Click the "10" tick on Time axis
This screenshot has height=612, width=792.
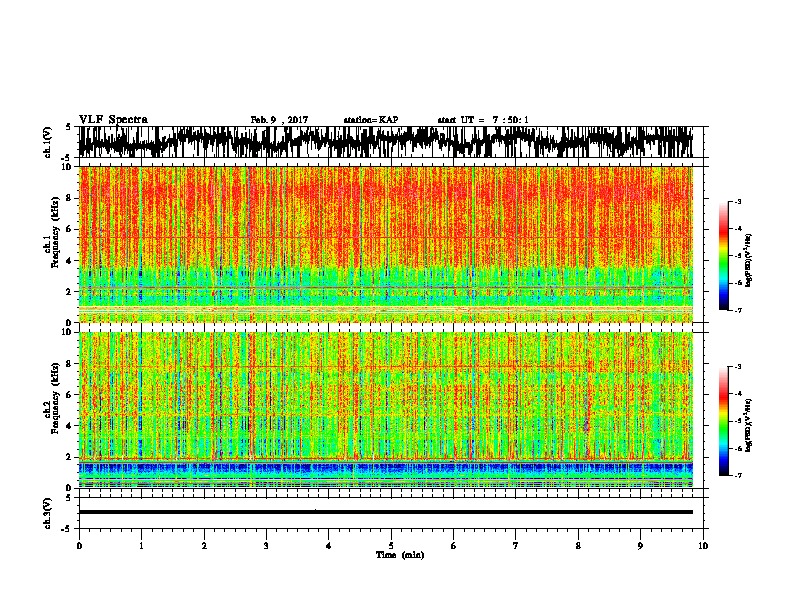click(703, 546)
